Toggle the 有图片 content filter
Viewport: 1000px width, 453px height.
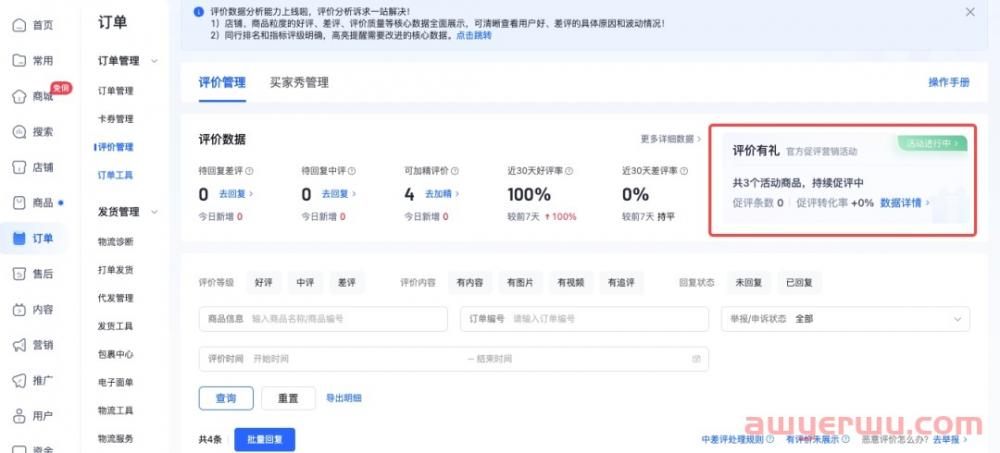(519, 283)
